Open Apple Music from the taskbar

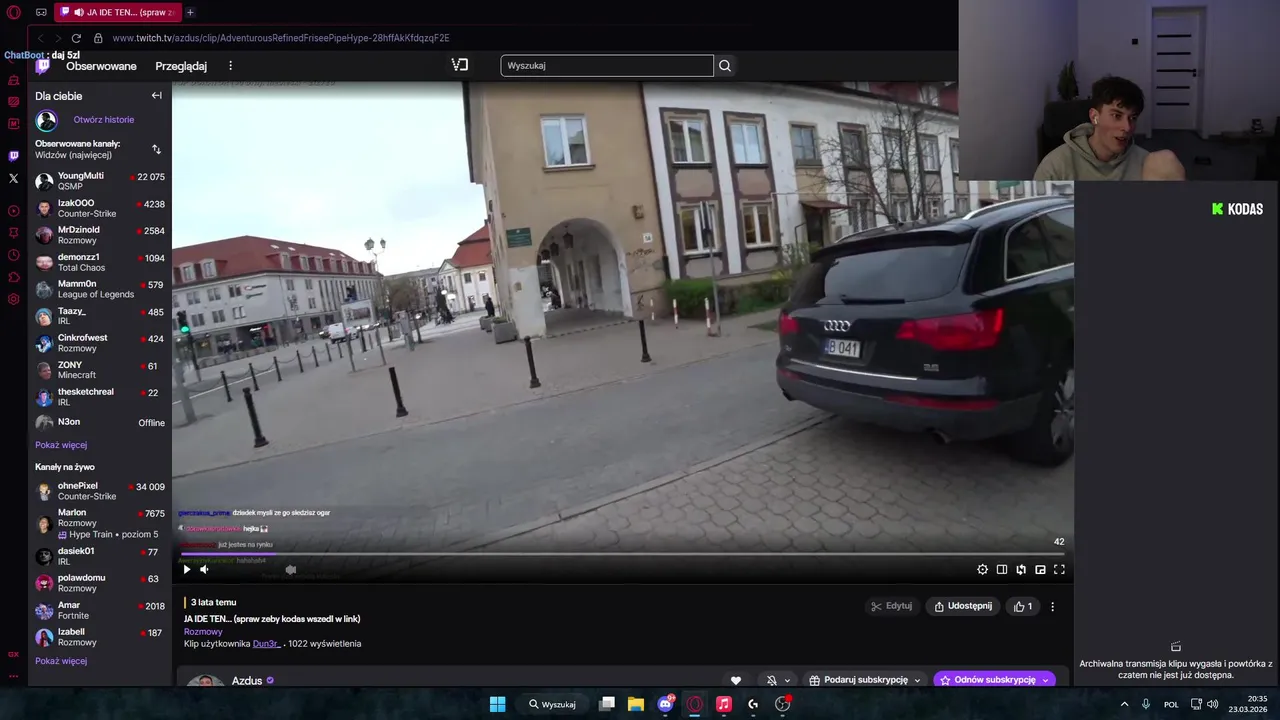(724, 704)
